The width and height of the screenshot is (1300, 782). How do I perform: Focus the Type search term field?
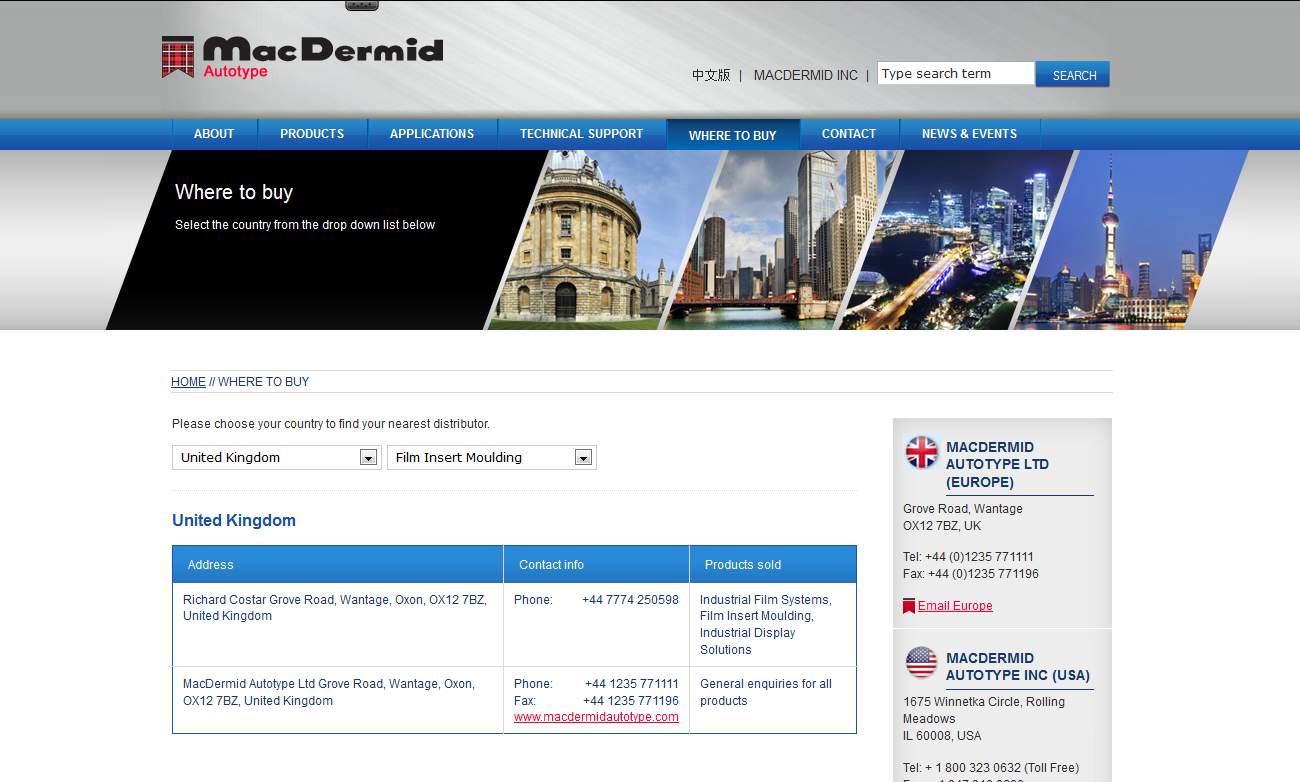coord(956,73)
